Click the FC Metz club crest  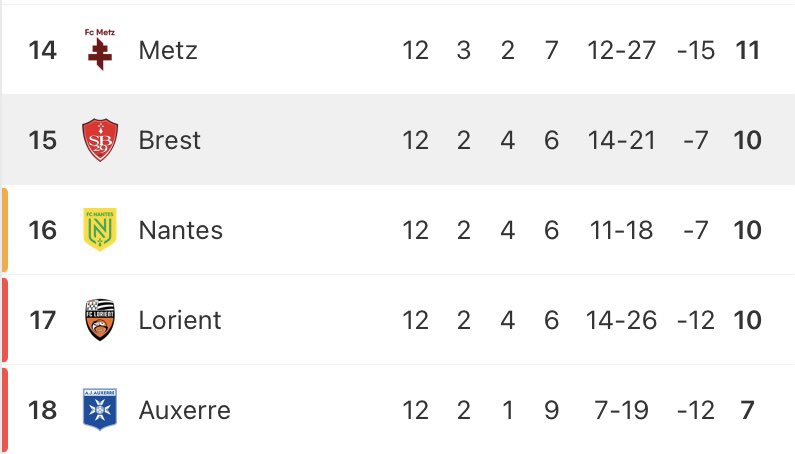point(100,49)
